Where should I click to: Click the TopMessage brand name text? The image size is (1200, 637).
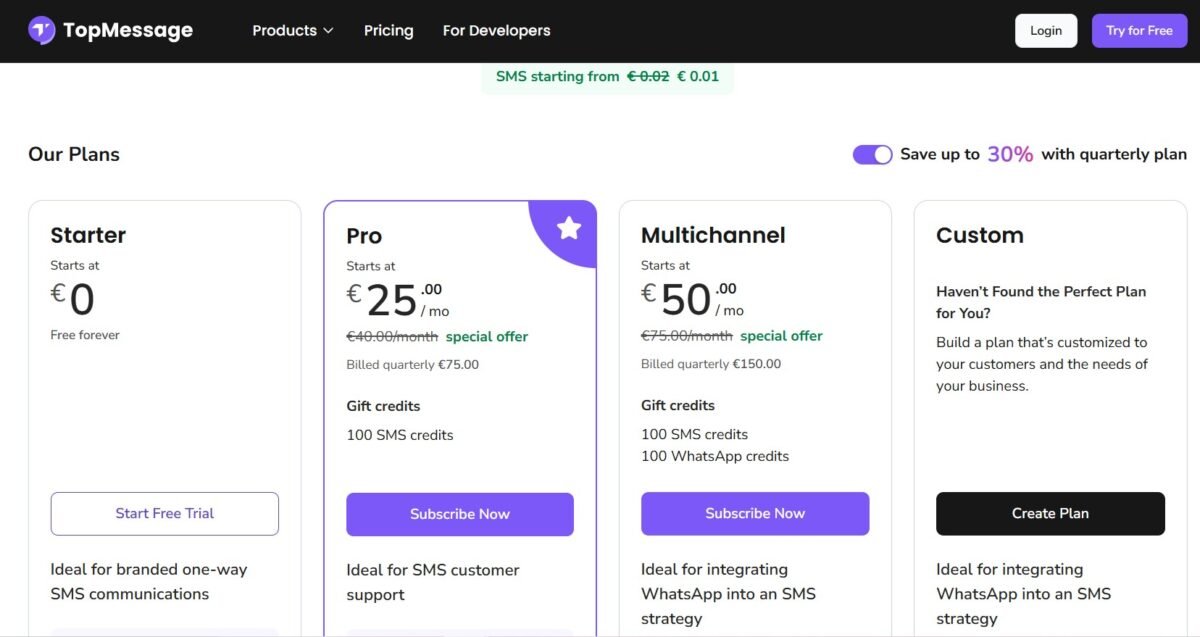tap(127, 31)
